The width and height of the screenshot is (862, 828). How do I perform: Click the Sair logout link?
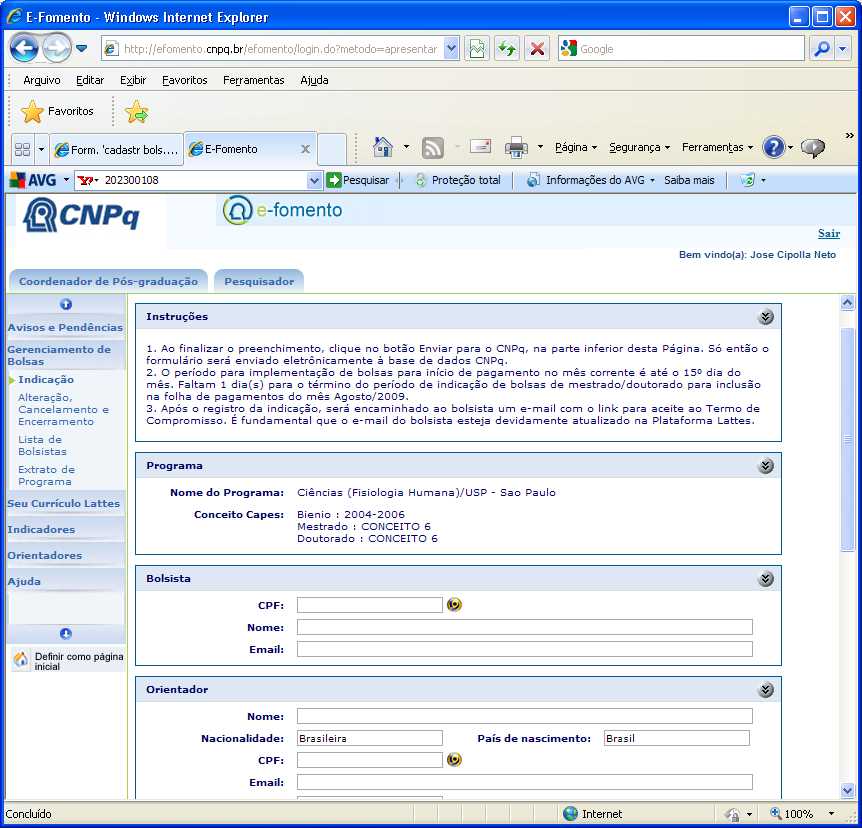pyautogui.click(x=828, y=234)
